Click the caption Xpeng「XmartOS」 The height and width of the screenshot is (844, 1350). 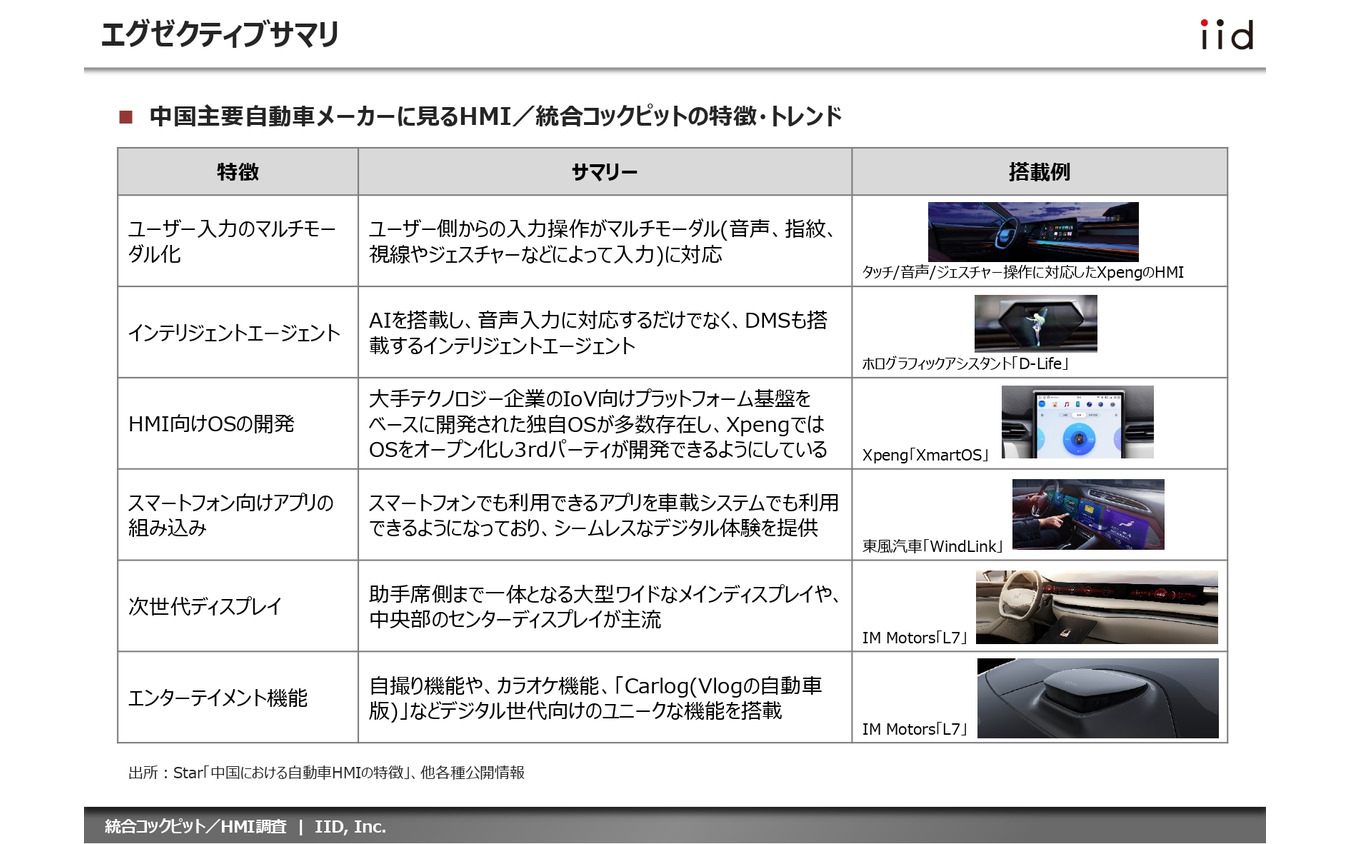(926, 455)
